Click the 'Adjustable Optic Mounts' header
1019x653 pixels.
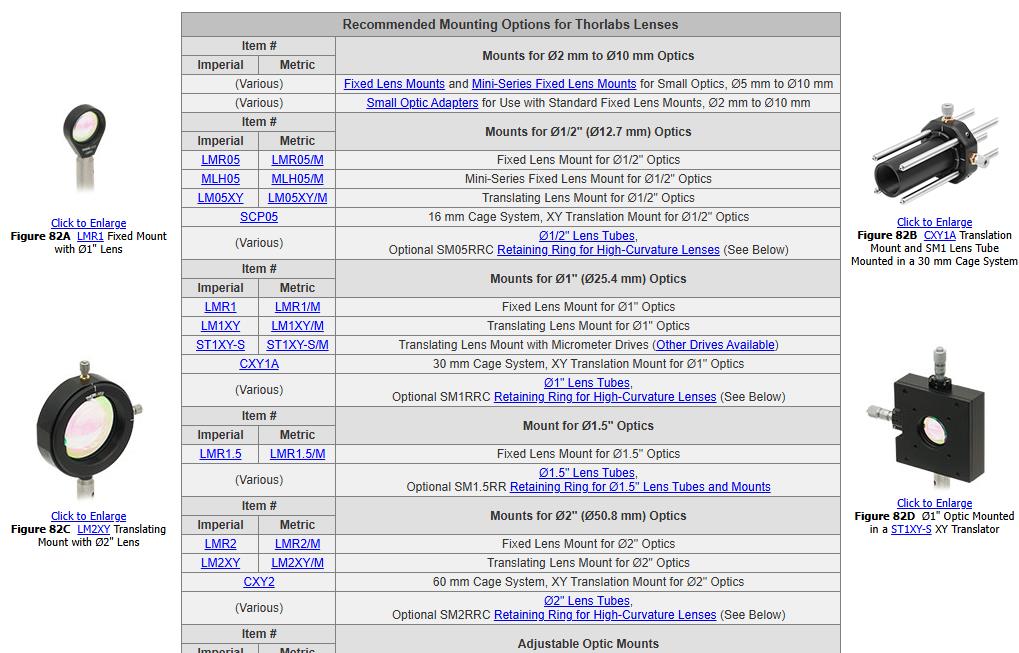coord(588,644)
